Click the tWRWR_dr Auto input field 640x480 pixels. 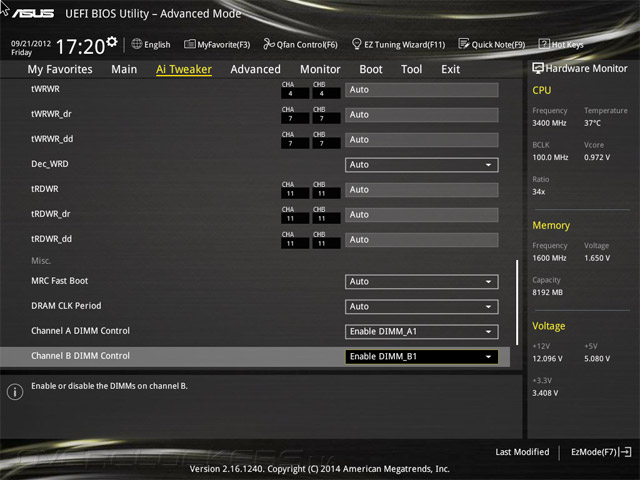click(422, 115)
